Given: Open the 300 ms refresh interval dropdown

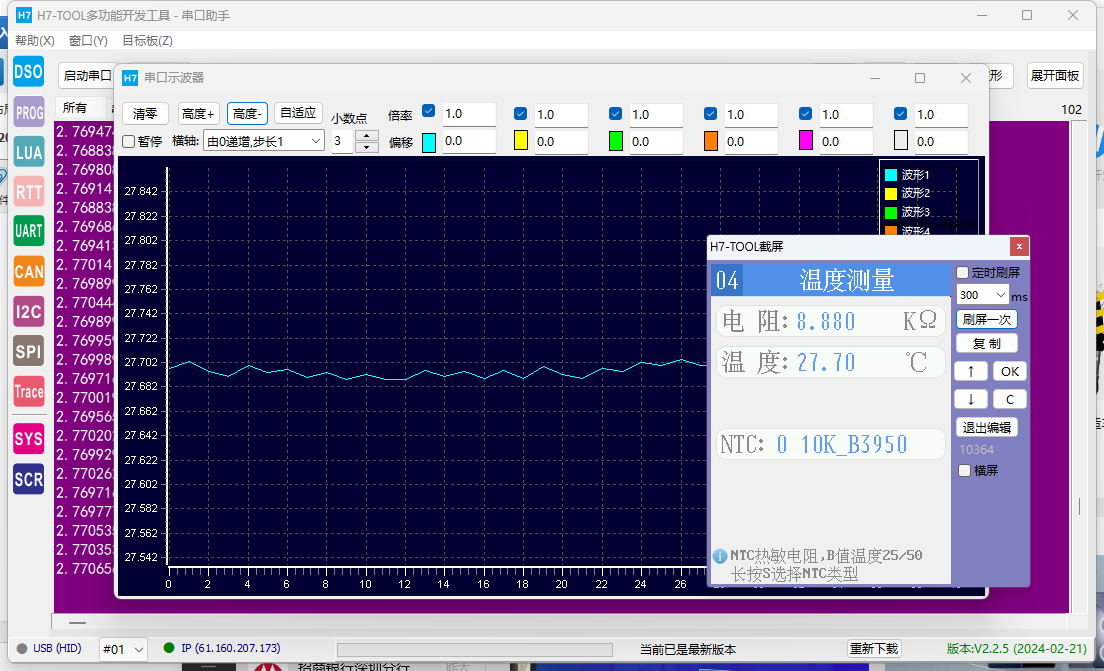Looking at the screenshot, I should [982, 295].
